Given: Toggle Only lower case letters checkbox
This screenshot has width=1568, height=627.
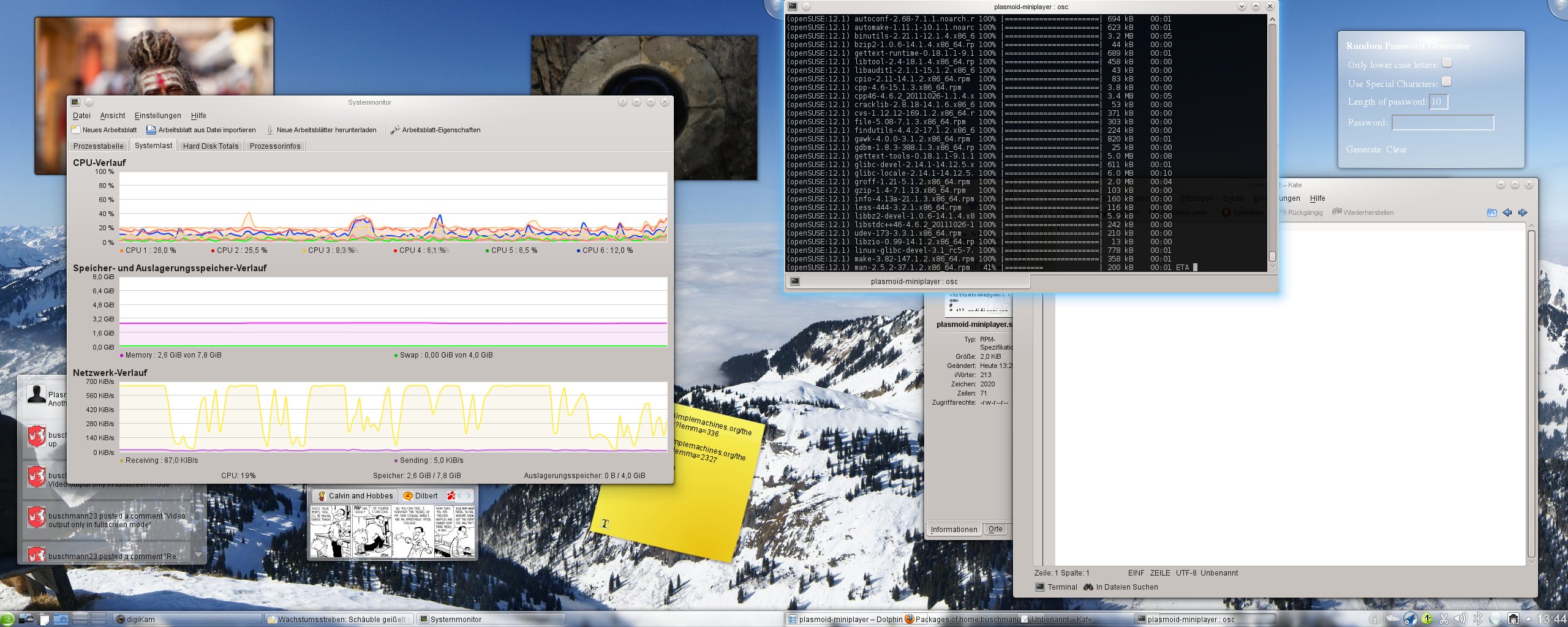Looking at the screenshot, I should (x=1447, y=62).
